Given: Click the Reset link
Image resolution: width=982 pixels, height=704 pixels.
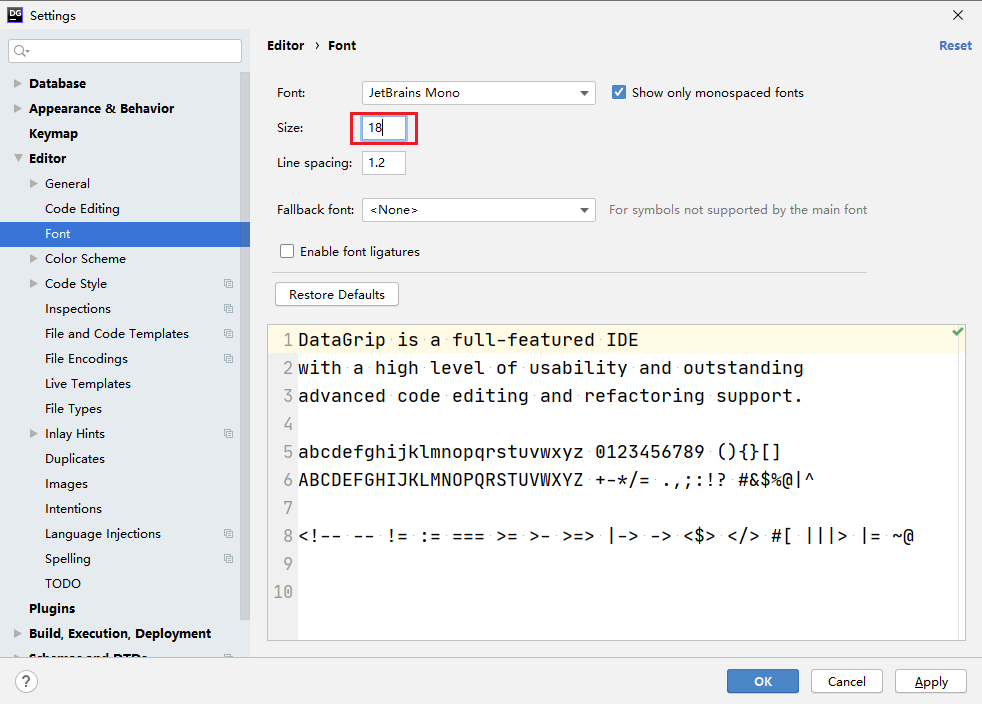Looking at the screenshot, I should tap(955, 46).
